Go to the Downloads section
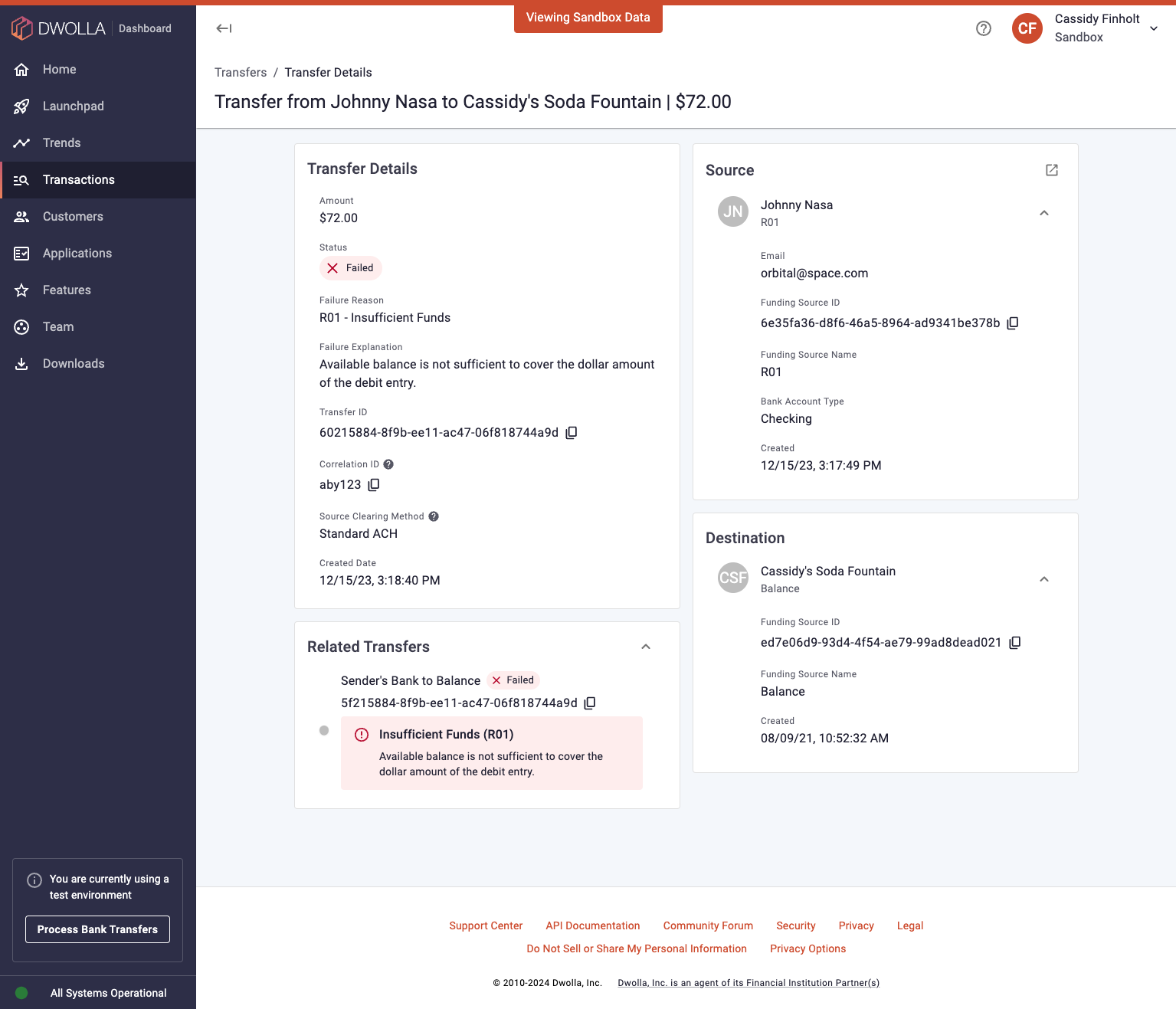 pos(74,363)
